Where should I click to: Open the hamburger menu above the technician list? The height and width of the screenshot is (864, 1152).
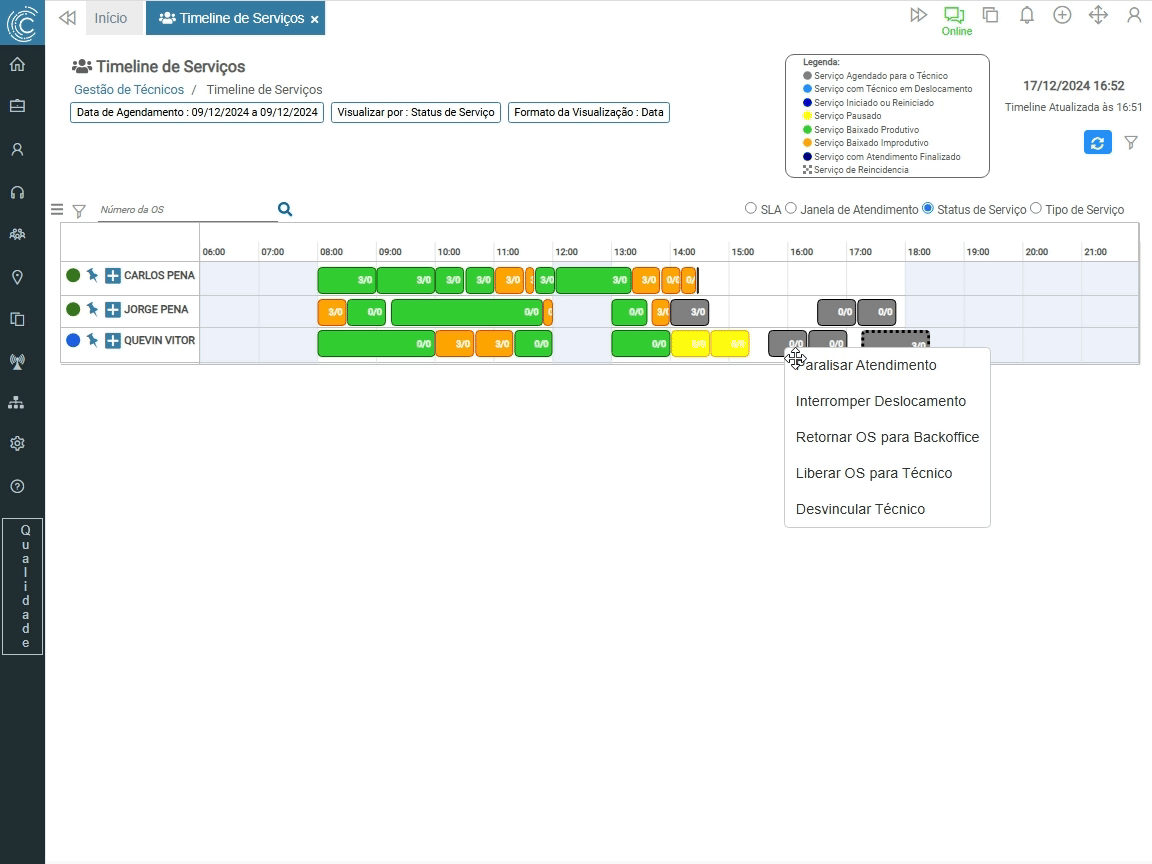tap(57, 210)
